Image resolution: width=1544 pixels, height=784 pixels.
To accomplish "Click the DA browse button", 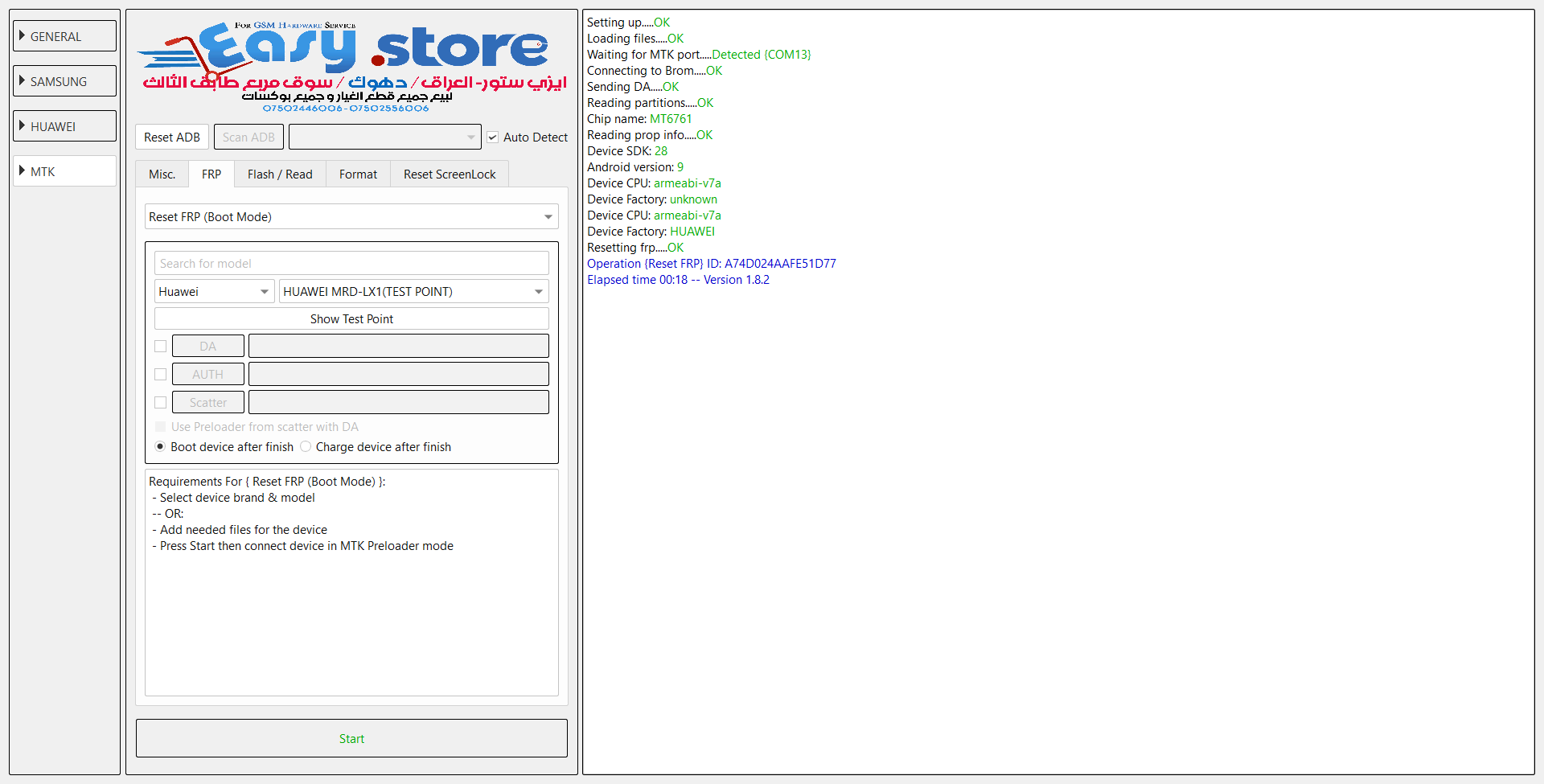I will (208, 347).
